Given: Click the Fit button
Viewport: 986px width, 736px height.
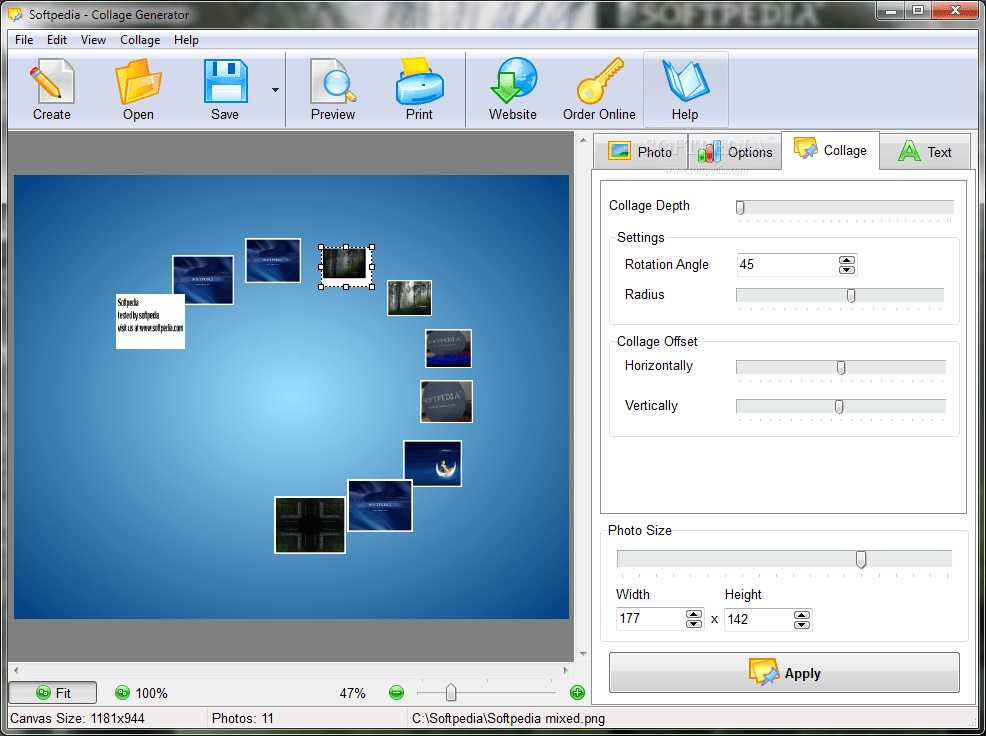Looking at the screenshot, I should click(52, 692).
